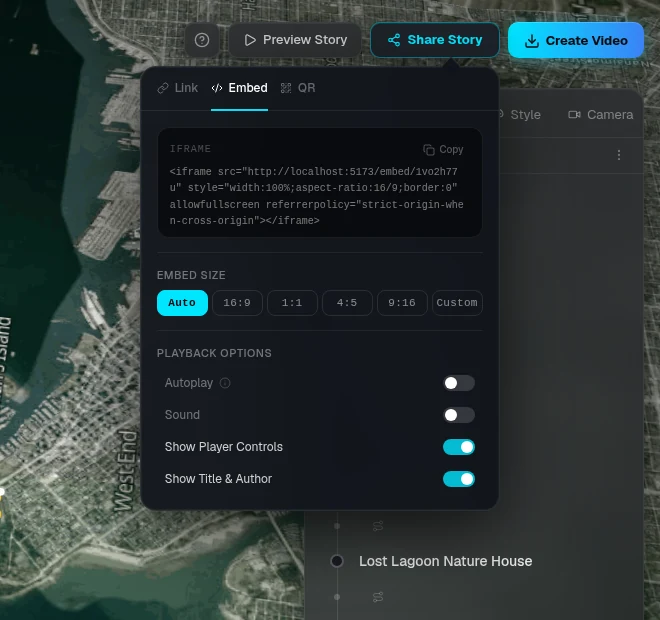Click the route icon above Lost Lagoon Nature House
Image resolution: width=660 pixels, height=620 pixels.
point(378,526)
